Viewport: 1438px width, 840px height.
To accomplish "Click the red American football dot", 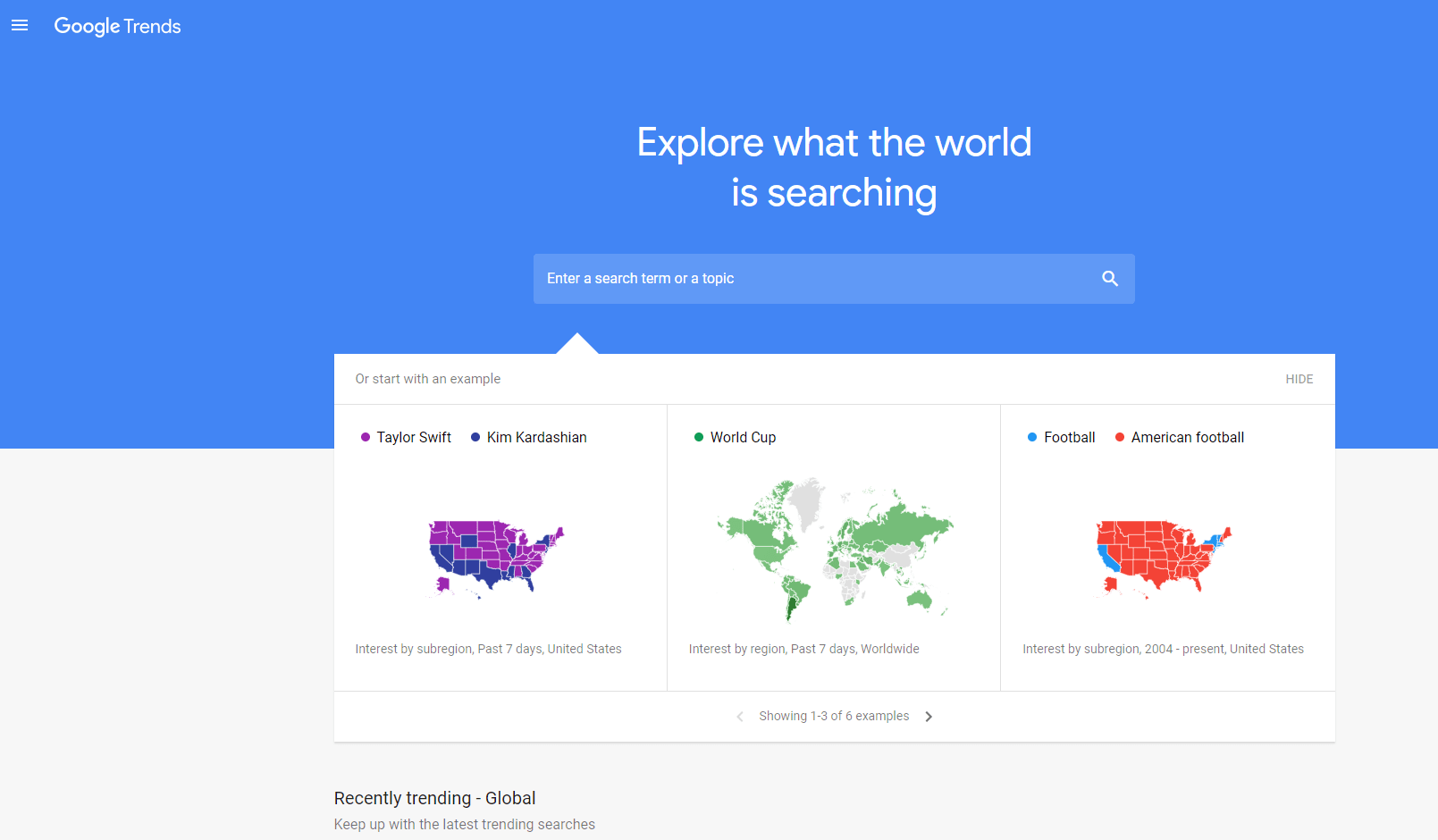I will click(1120, 437).
